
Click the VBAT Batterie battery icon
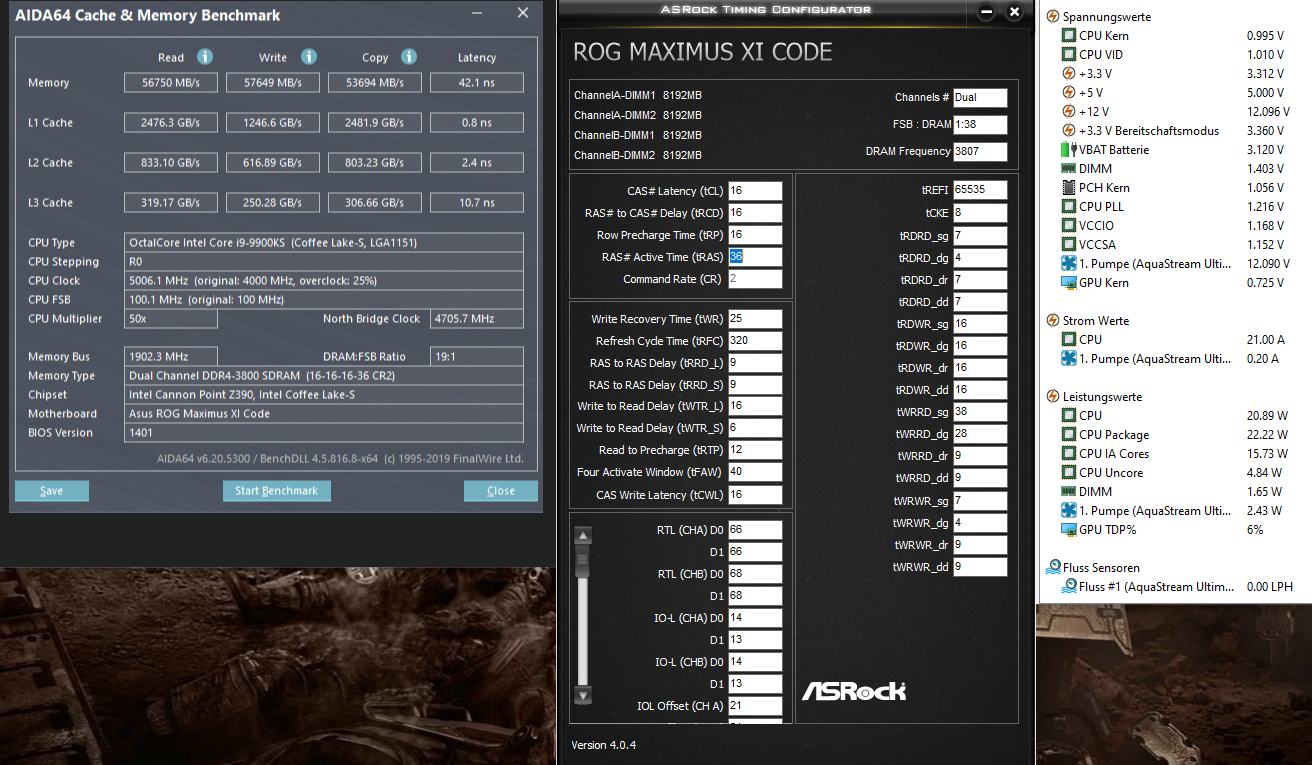click(1069, 150)
